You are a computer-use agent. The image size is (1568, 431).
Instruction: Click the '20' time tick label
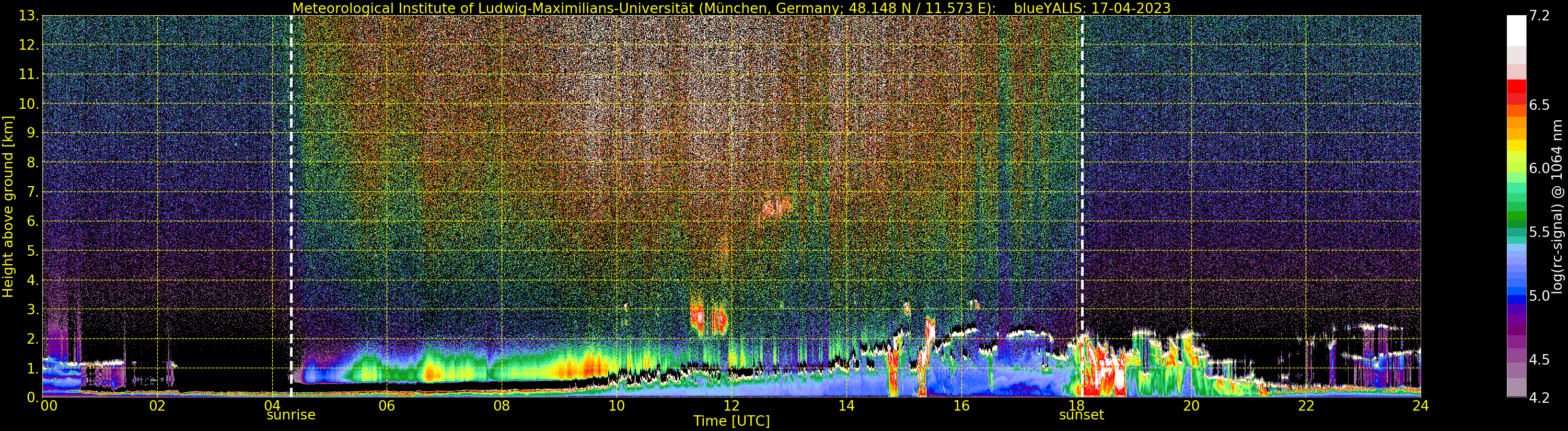[x=1191, y=406]
